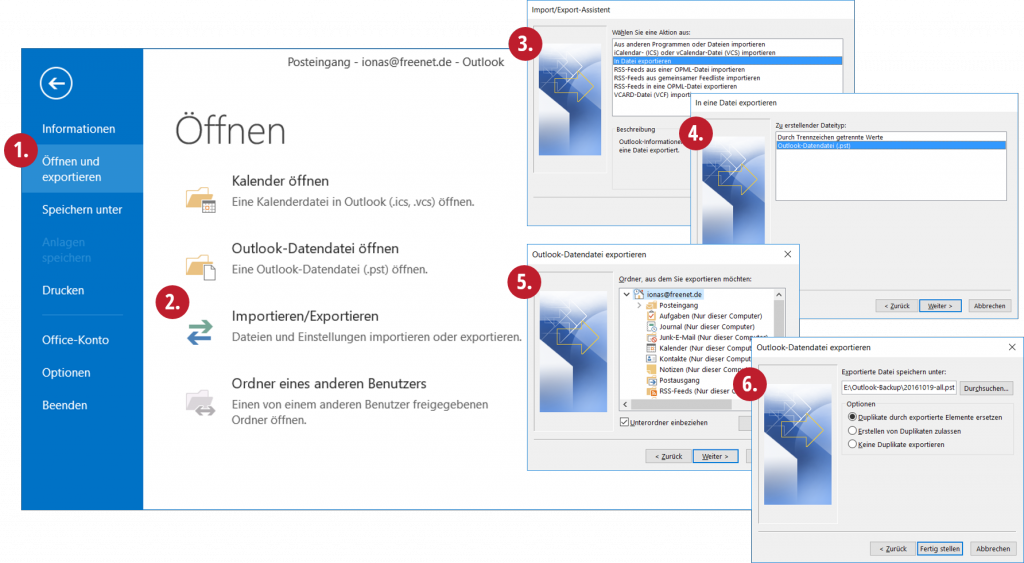
Task: Click the Importieren/Exportieren arrows icon
Action: point(200,332)
